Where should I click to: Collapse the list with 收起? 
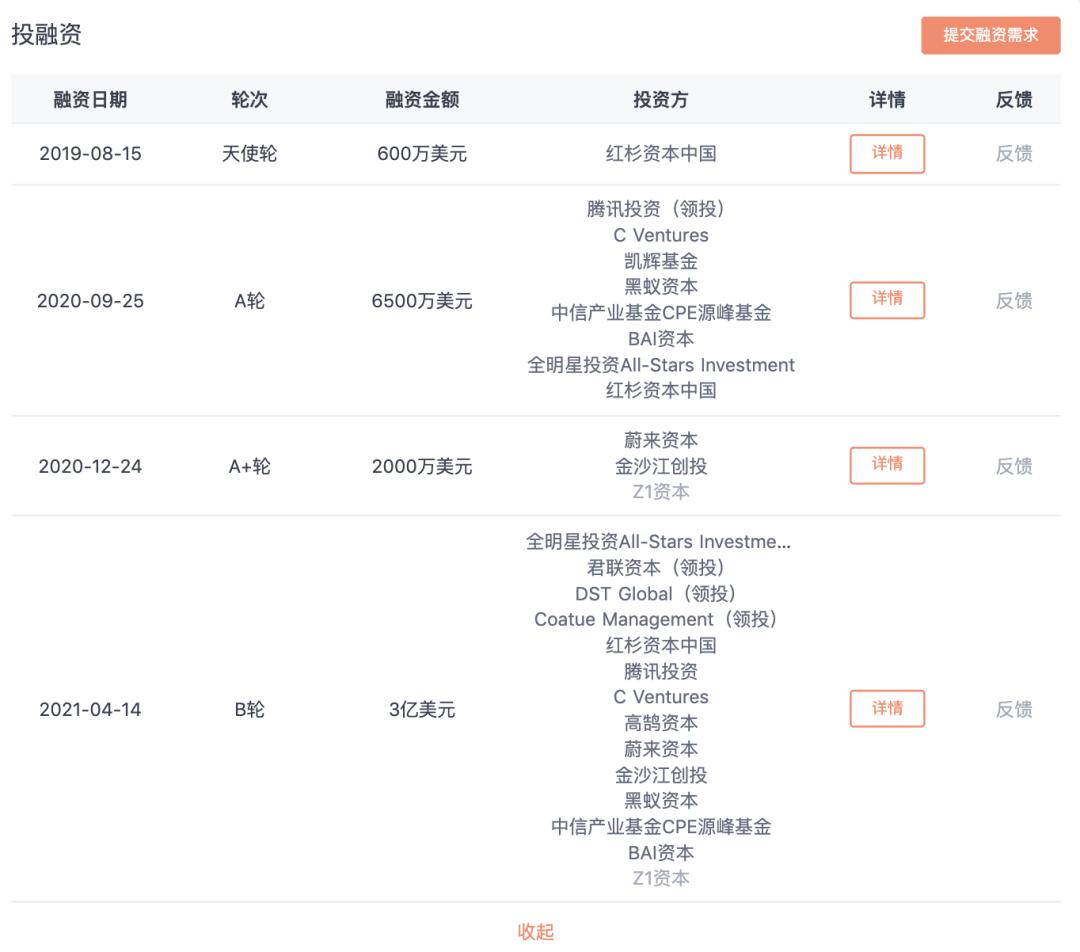tap(536, 932)
